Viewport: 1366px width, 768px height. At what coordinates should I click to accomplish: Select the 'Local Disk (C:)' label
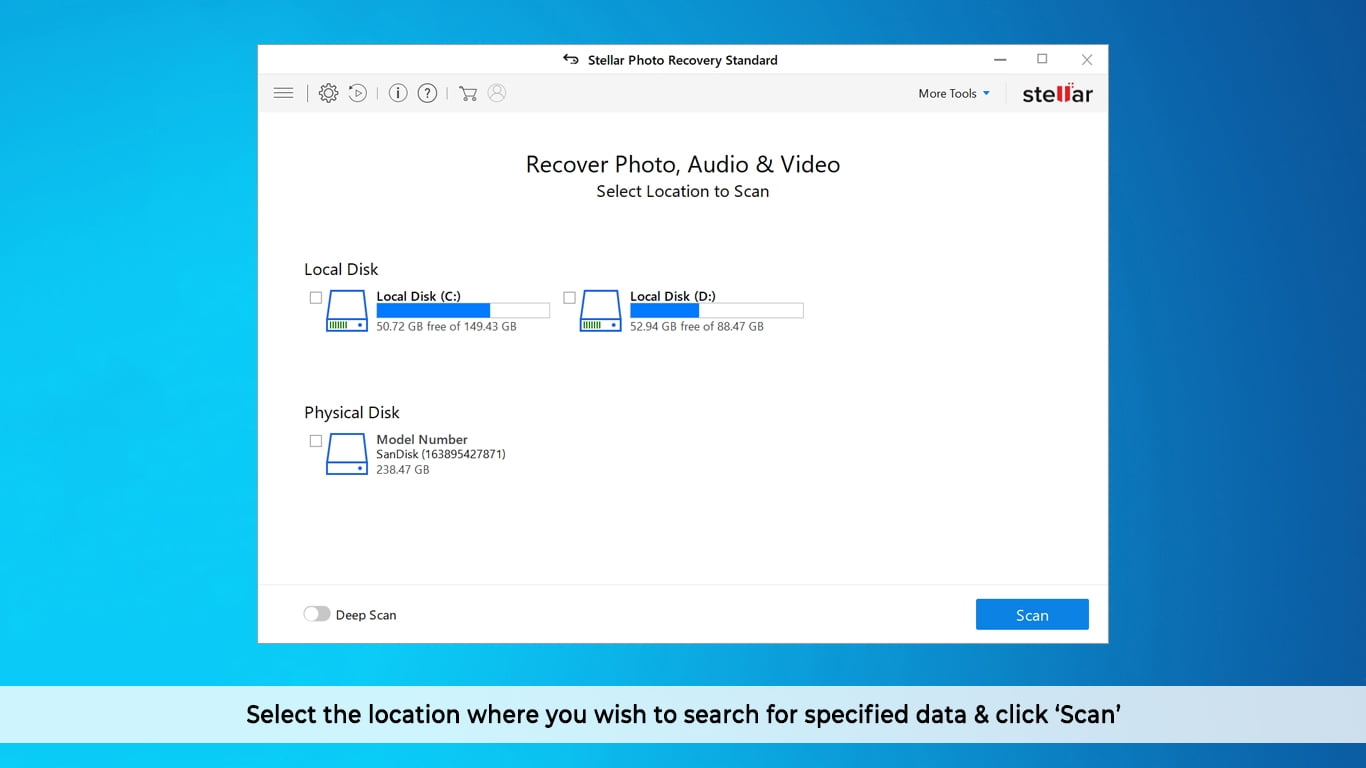[x=418, y=296]
